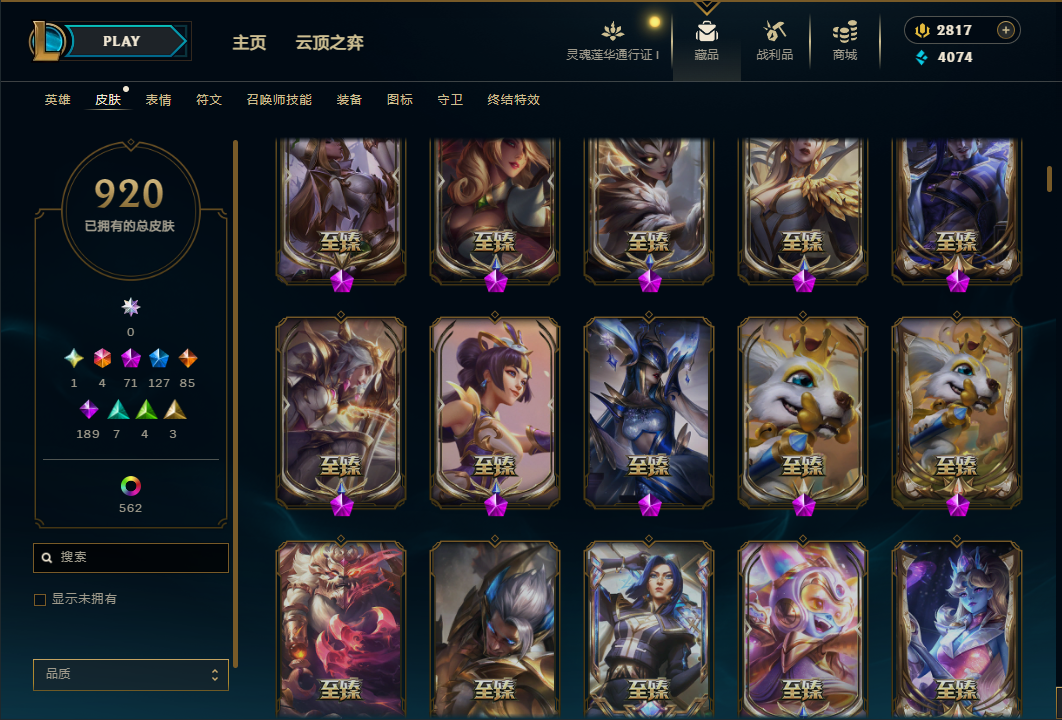Open the 商城 store coins icon
1062x720 pixels.
845,31
